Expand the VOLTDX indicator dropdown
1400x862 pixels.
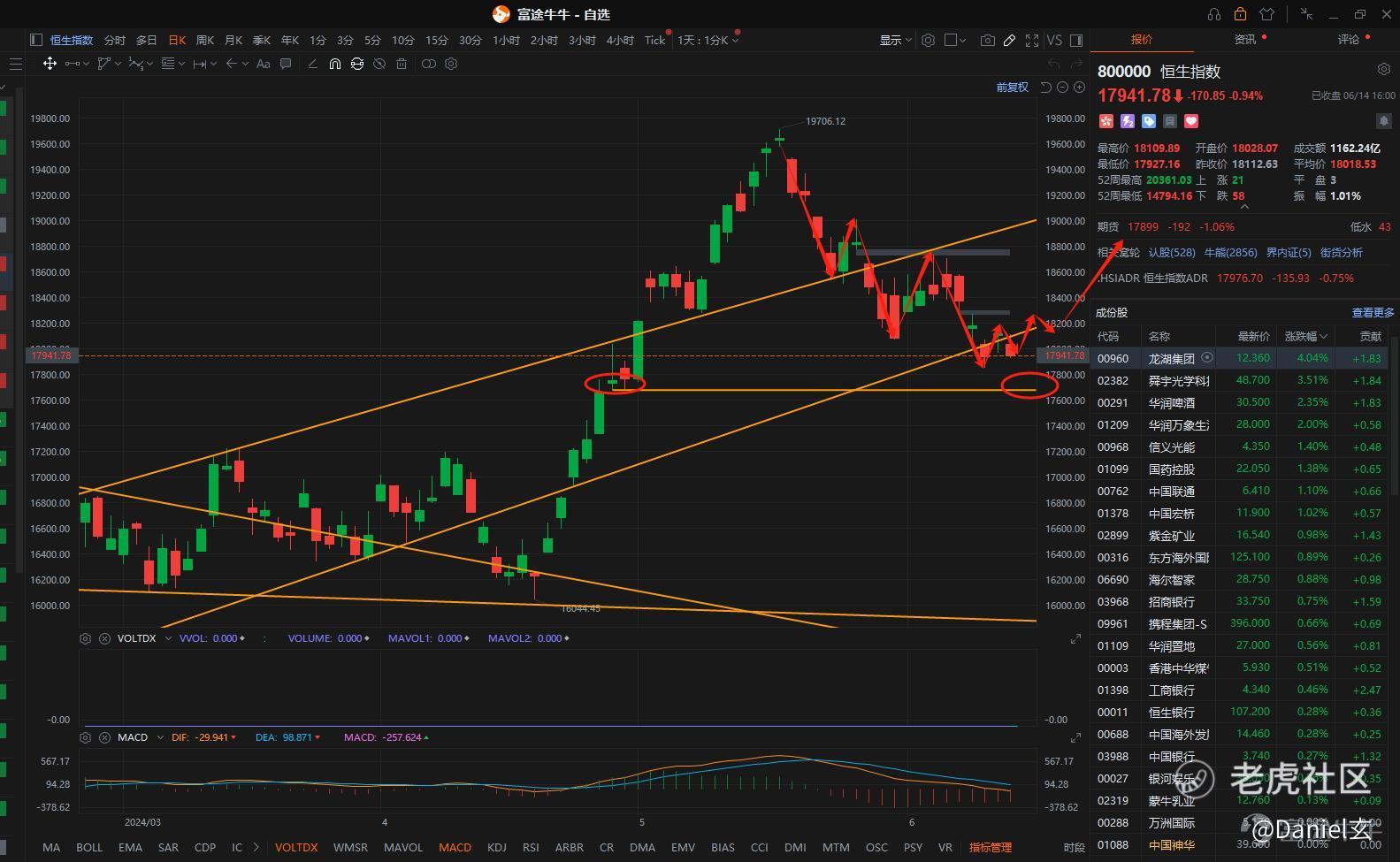(x=168, y=638)
